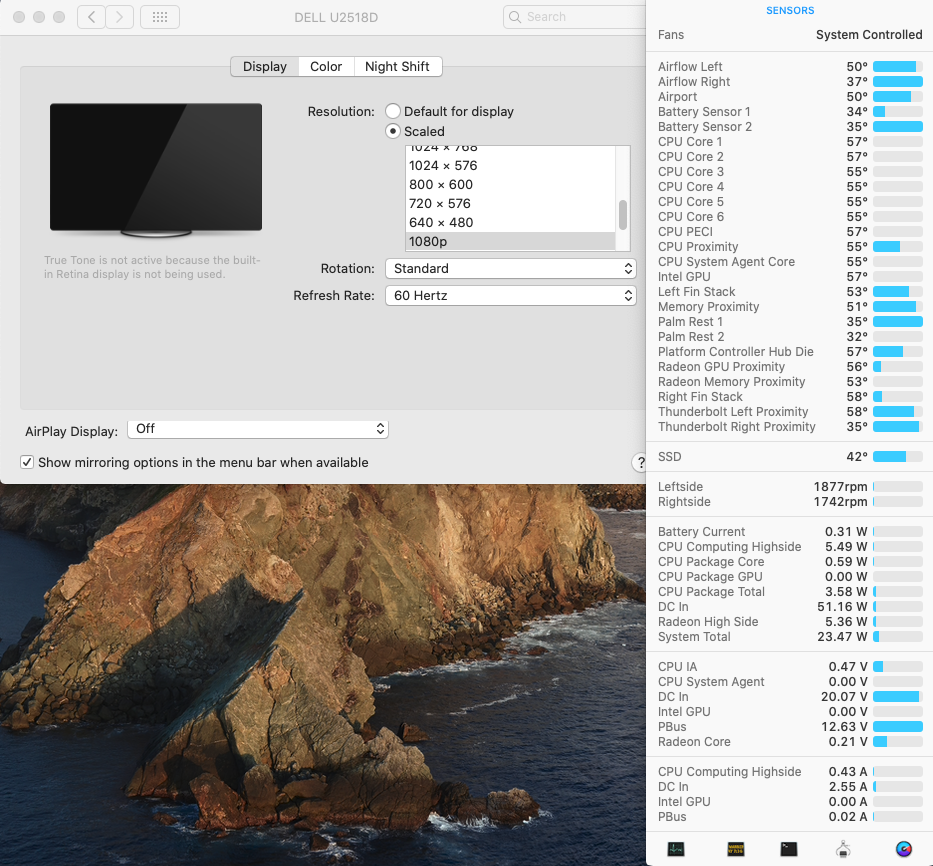
Task: Launch iStat Menus app icon
Action: tap(904, 849)
